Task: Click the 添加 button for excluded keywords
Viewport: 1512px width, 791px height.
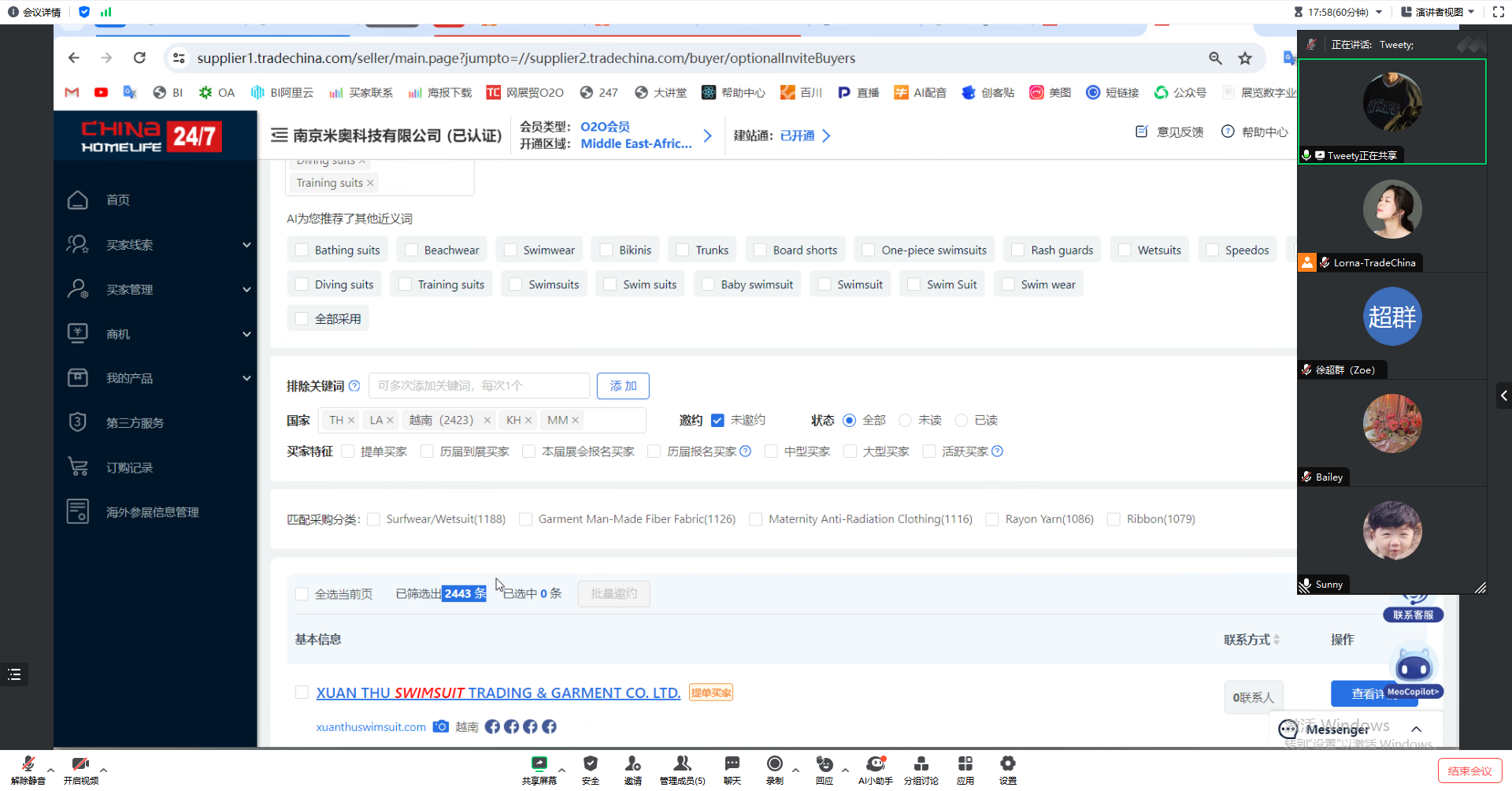Action: [622, 386]
